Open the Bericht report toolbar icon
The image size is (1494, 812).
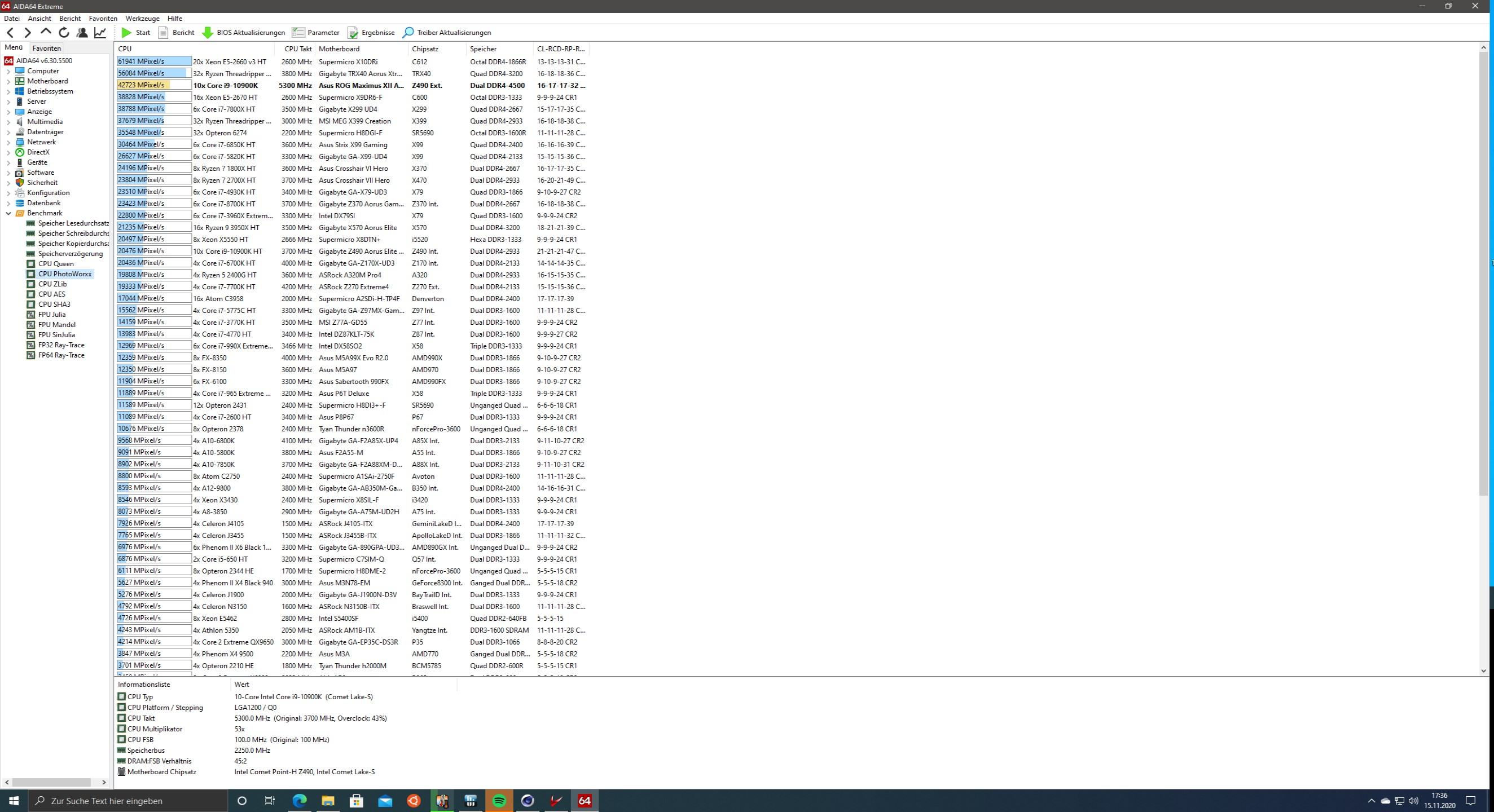click(164, 33)
